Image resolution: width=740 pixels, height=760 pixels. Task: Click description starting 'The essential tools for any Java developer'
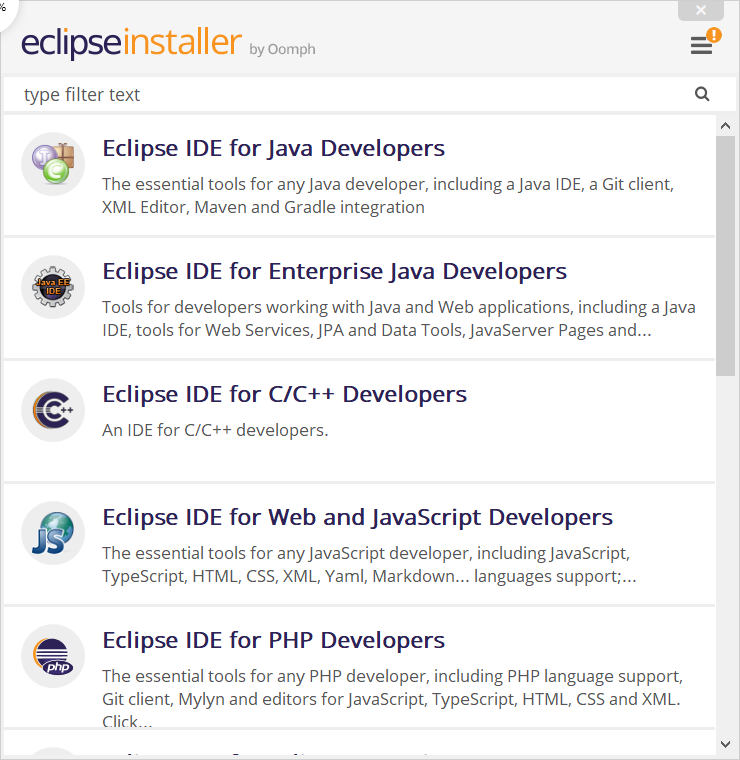pos(388,196)
